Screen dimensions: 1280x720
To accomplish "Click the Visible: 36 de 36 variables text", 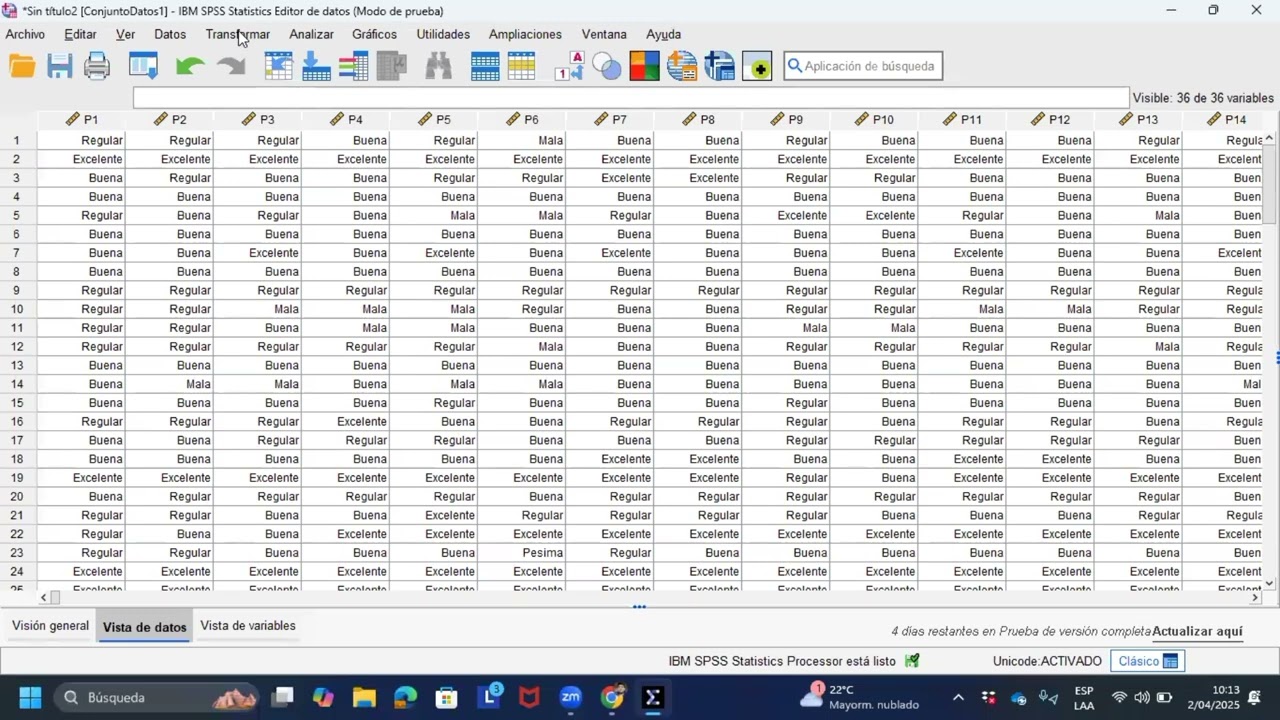I will click(x=1203, y=98).
